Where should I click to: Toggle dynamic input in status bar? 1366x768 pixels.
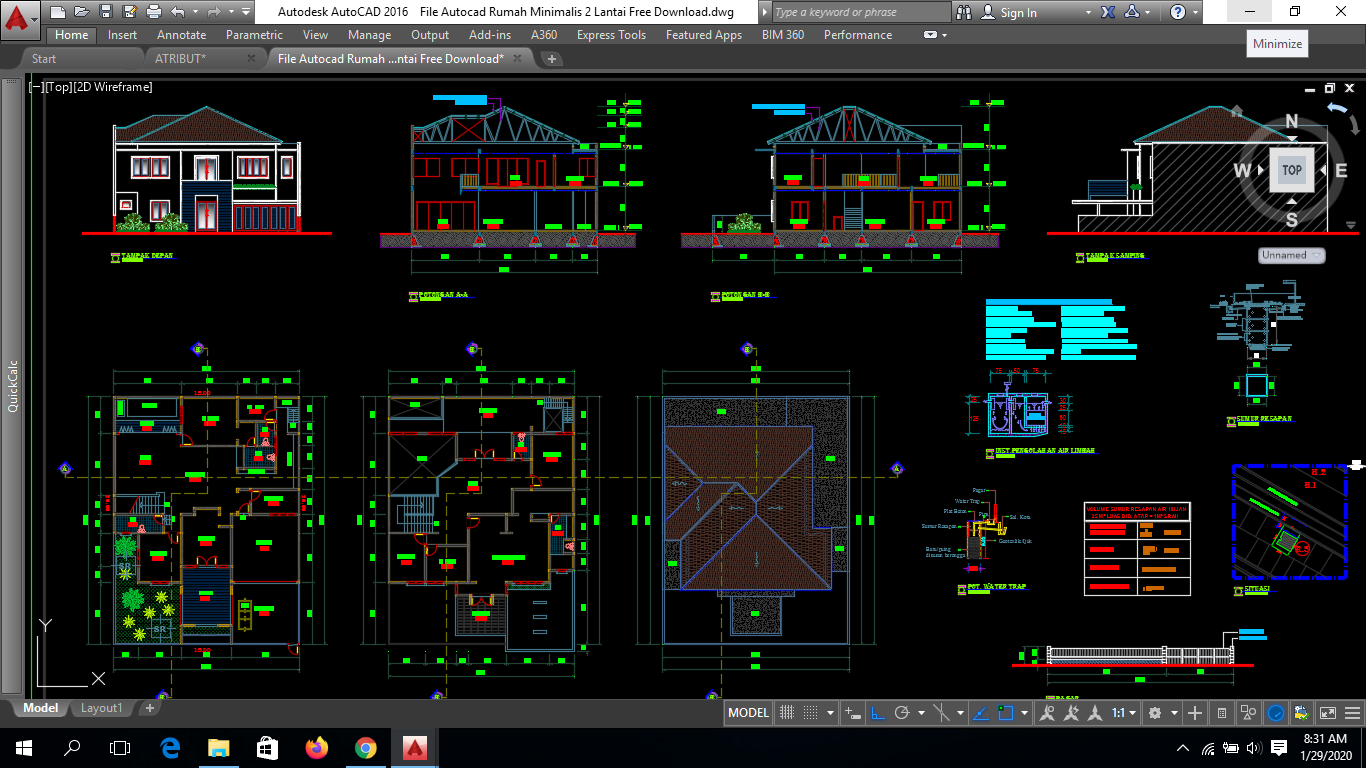point(853,713)
